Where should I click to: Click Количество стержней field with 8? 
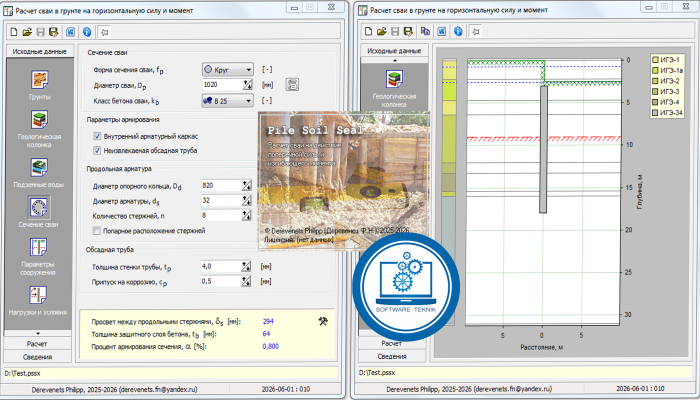222,216
